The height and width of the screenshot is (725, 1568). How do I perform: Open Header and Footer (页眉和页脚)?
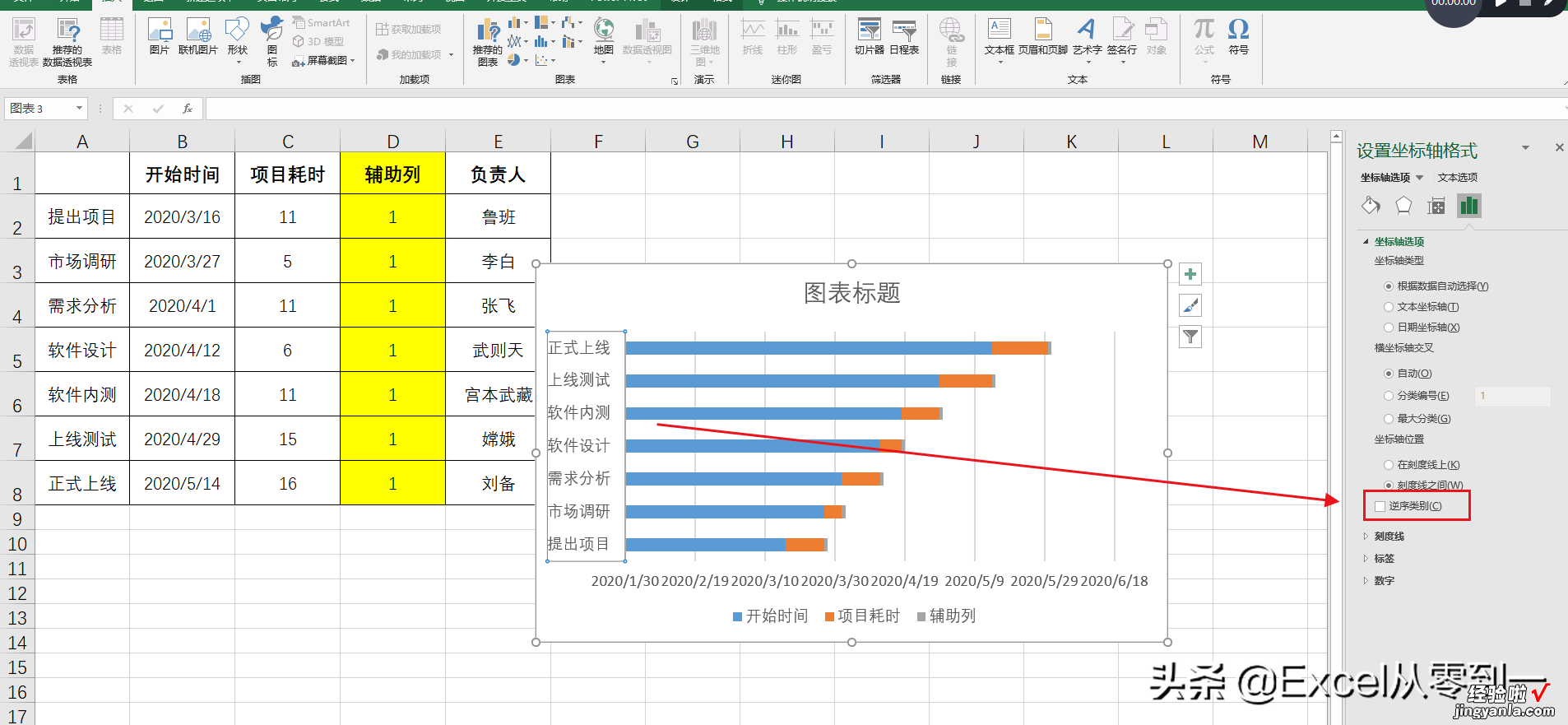coord(1043,37)
